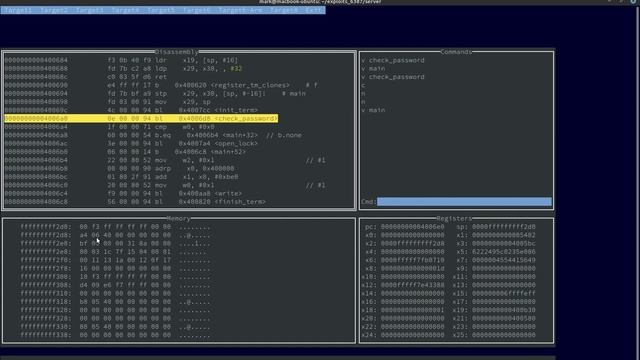Click memory row at address fffffffff318
Screen dimensions: 640x360
point(116,302)
